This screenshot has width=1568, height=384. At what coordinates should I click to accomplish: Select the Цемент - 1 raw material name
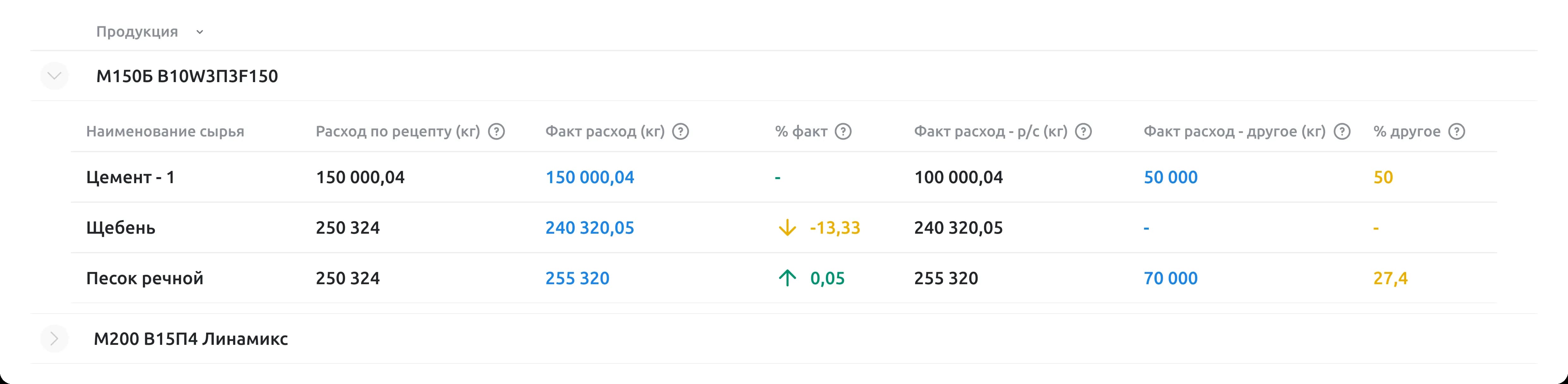point(130,177)
